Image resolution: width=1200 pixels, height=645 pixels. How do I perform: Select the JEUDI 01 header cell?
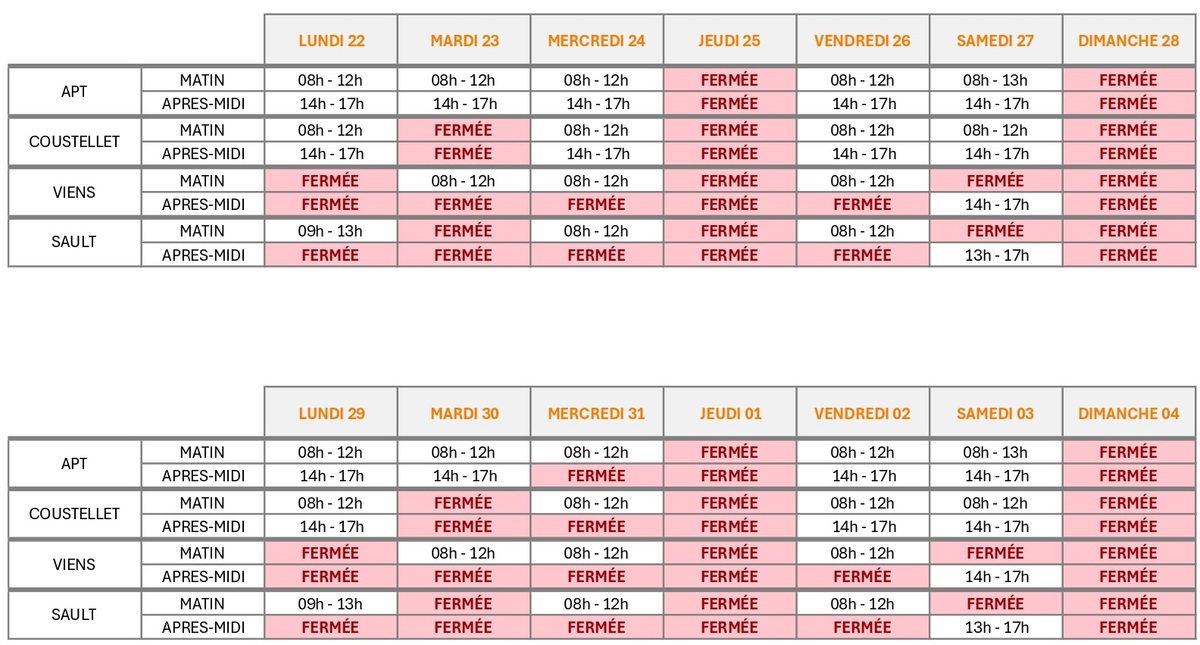pos(729,413)
